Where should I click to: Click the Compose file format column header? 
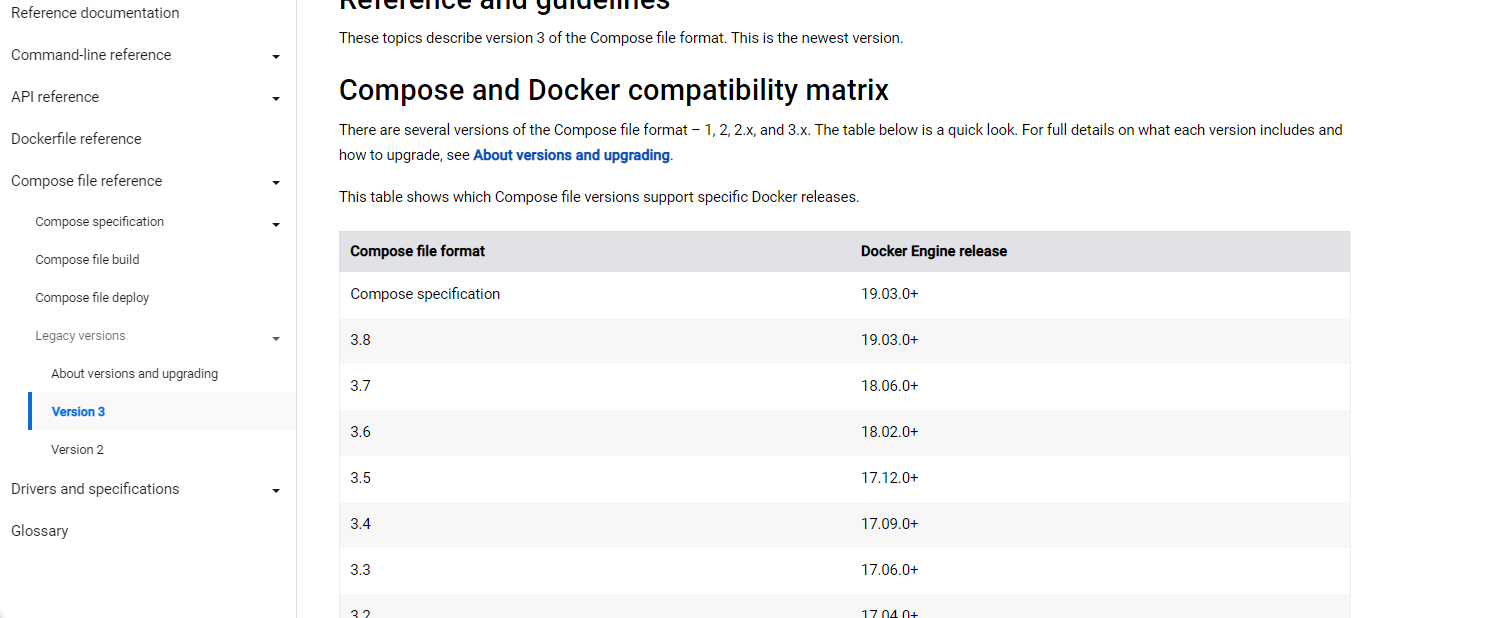coord(417,251)
